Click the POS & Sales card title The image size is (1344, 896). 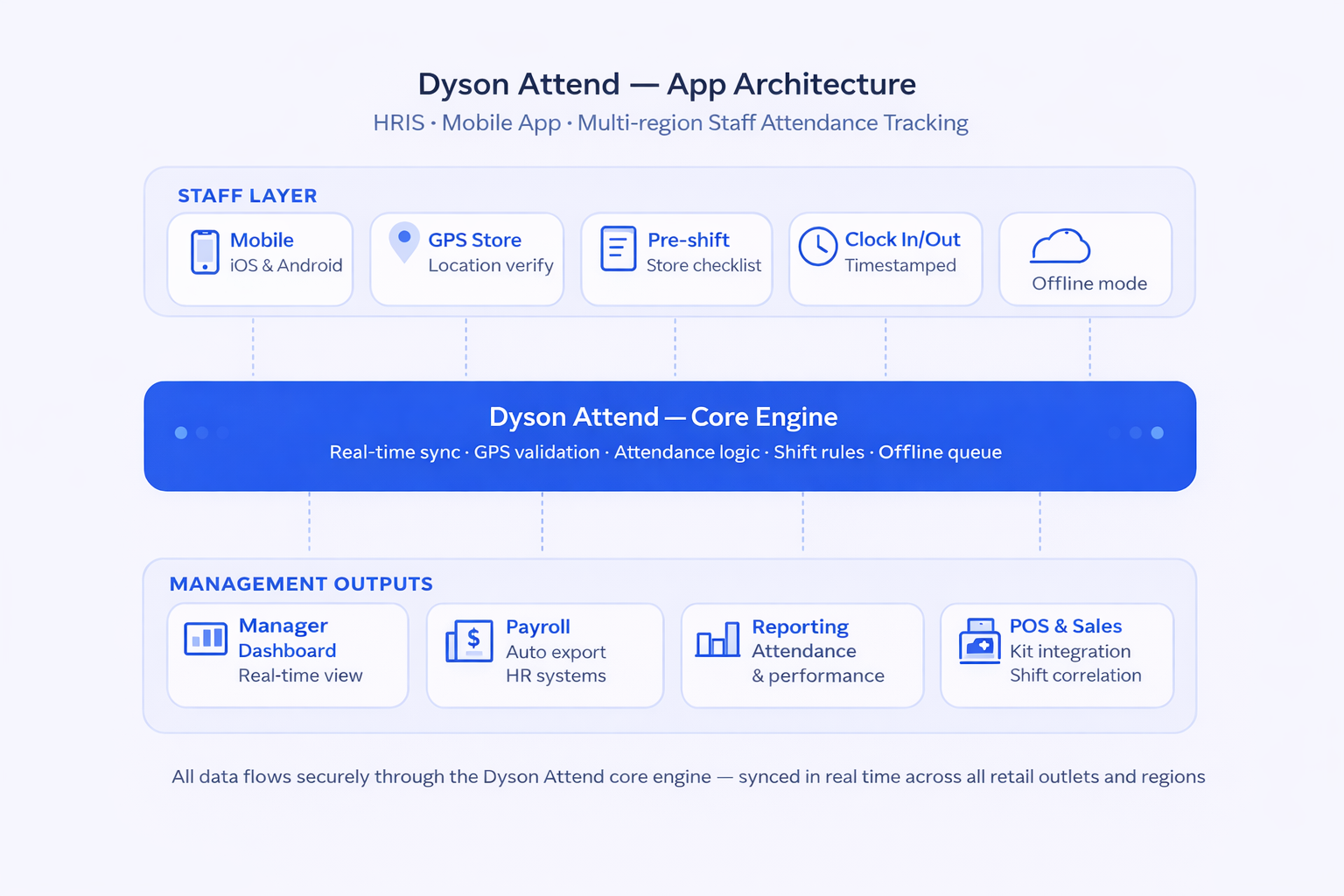tap(1066, 626)
